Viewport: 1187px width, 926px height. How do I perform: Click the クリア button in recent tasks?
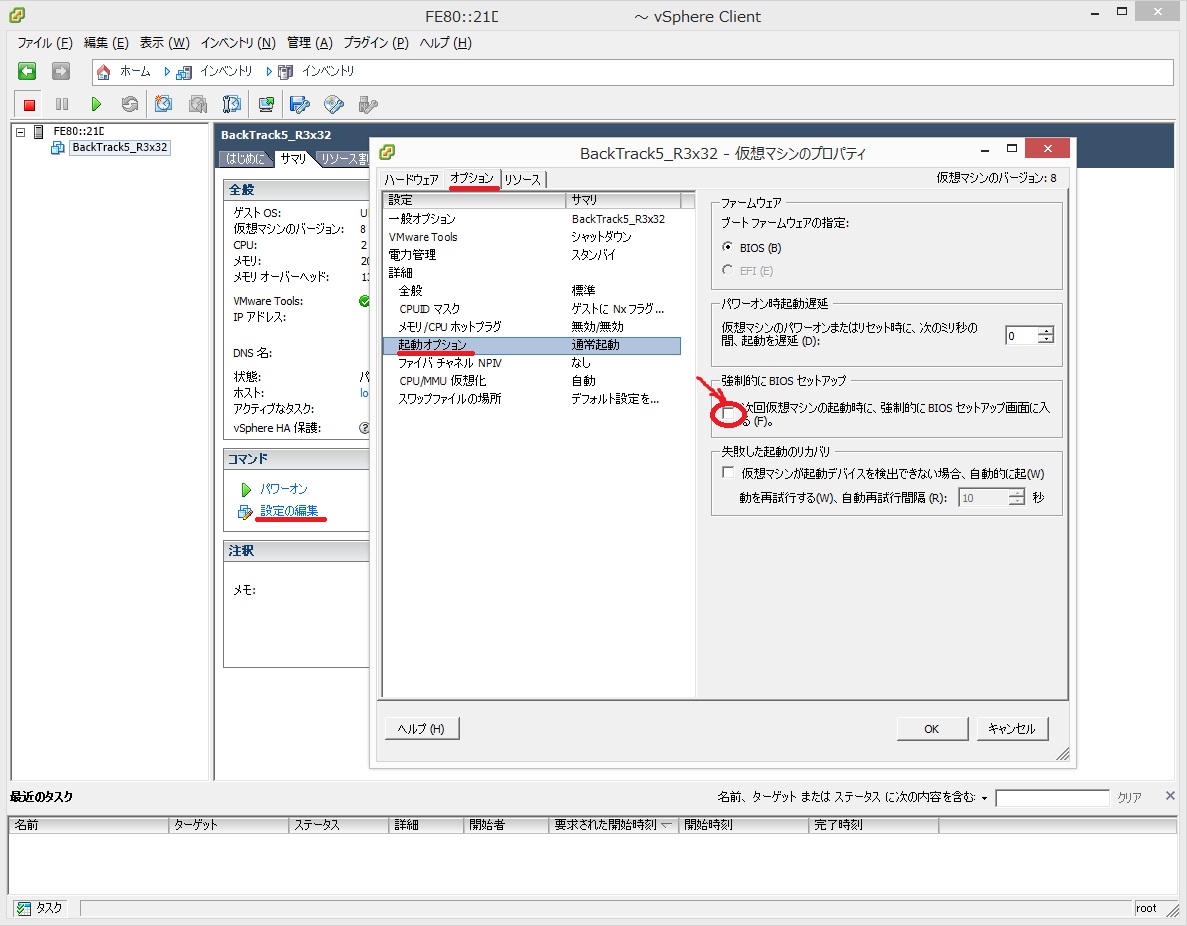pos(1129,797)
